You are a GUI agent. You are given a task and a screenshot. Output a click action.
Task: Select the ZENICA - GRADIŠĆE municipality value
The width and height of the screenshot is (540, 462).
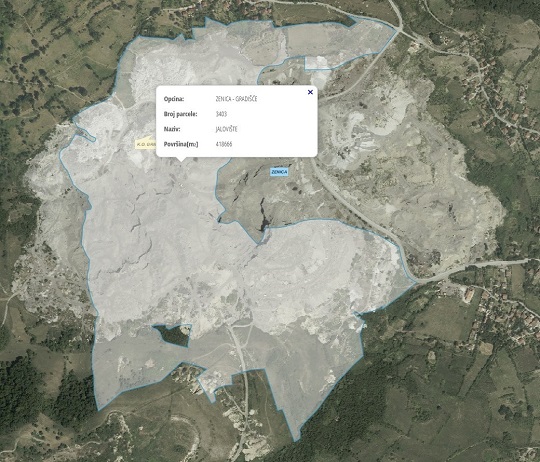pyautogui.click(x=236, y=99)
